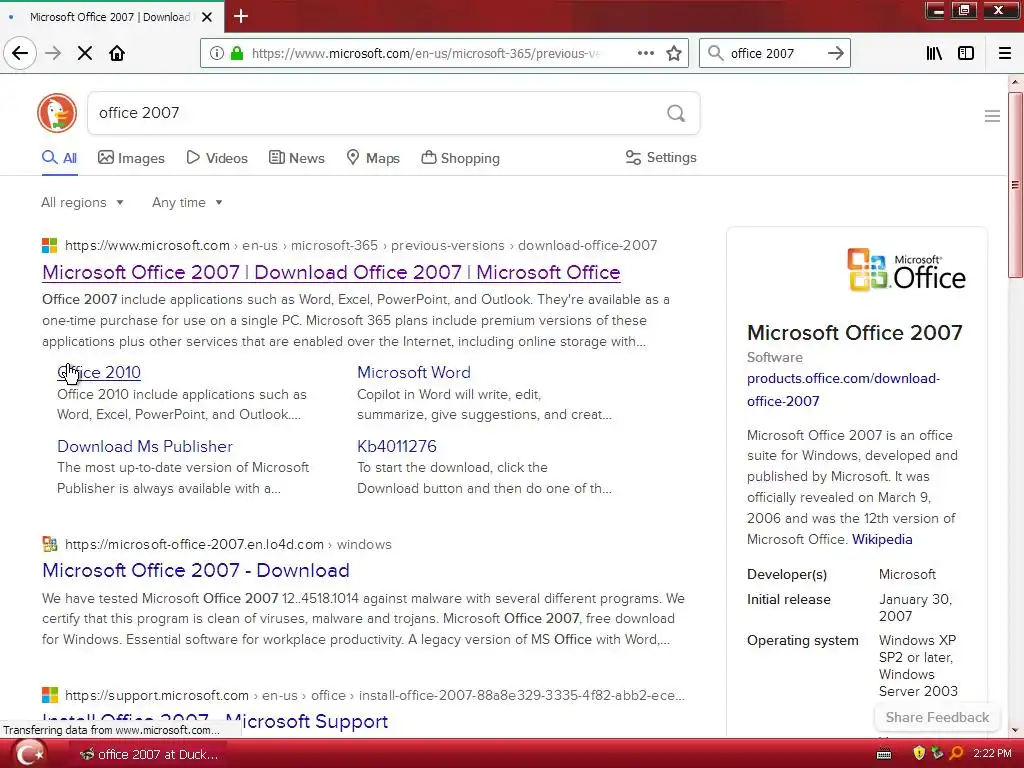Open a new browser tab
Image resolution: width=1024 pixels, height=768 pixels.
[241, 16]
